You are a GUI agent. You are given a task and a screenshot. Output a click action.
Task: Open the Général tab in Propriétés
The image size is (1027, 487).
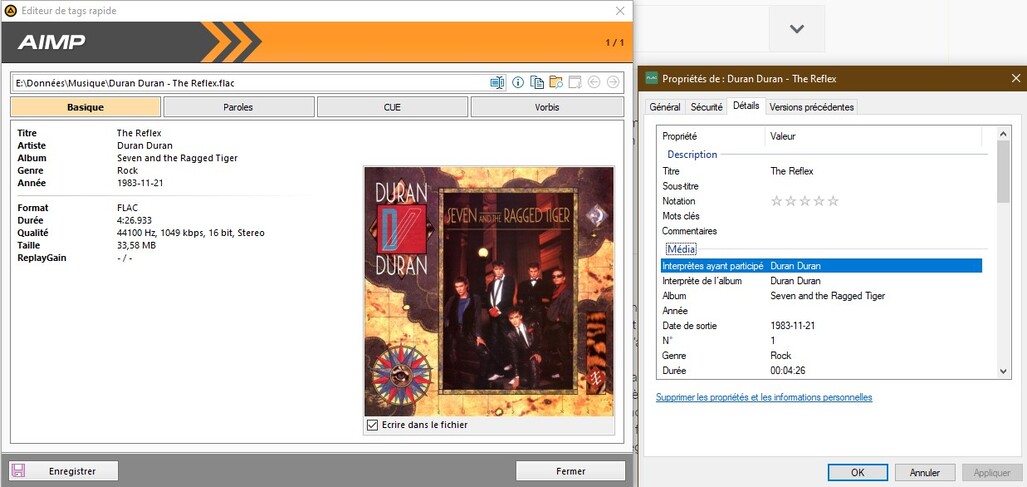tap(665, 107)
